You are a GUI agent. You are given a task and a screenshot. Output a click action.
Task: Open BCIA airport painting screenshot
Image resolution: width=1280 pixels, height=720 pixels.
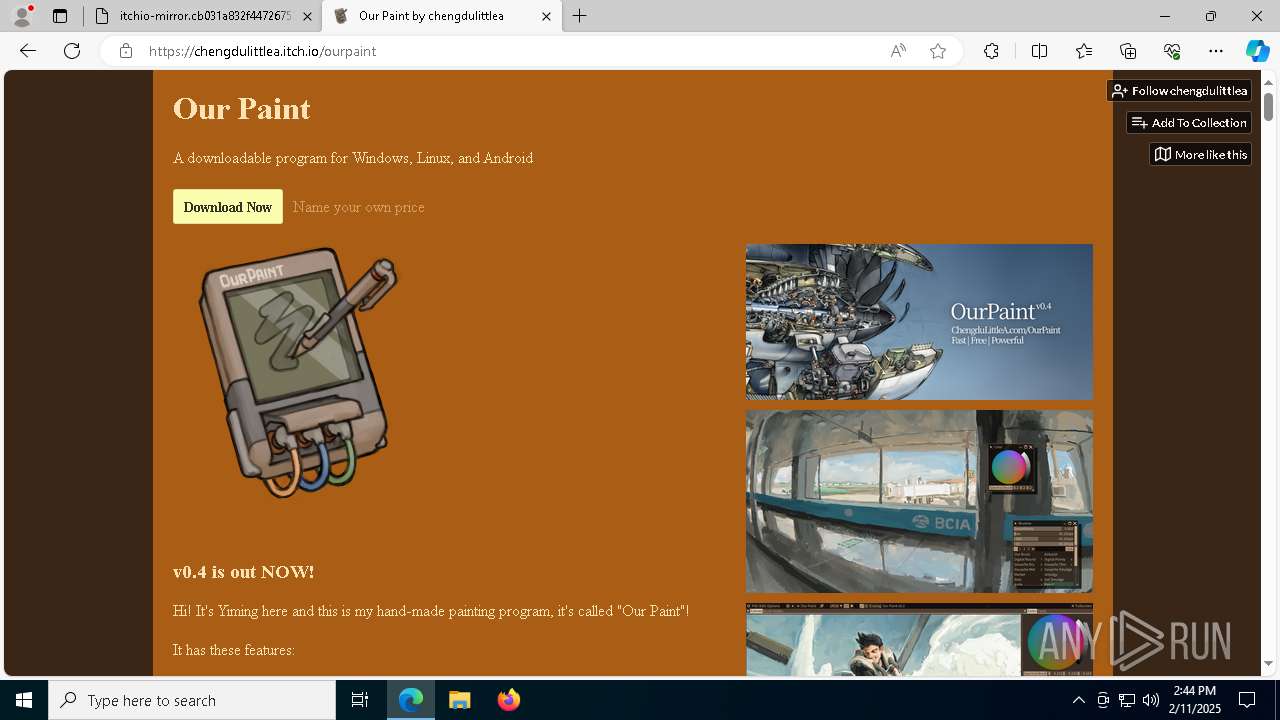click(919, 501)
